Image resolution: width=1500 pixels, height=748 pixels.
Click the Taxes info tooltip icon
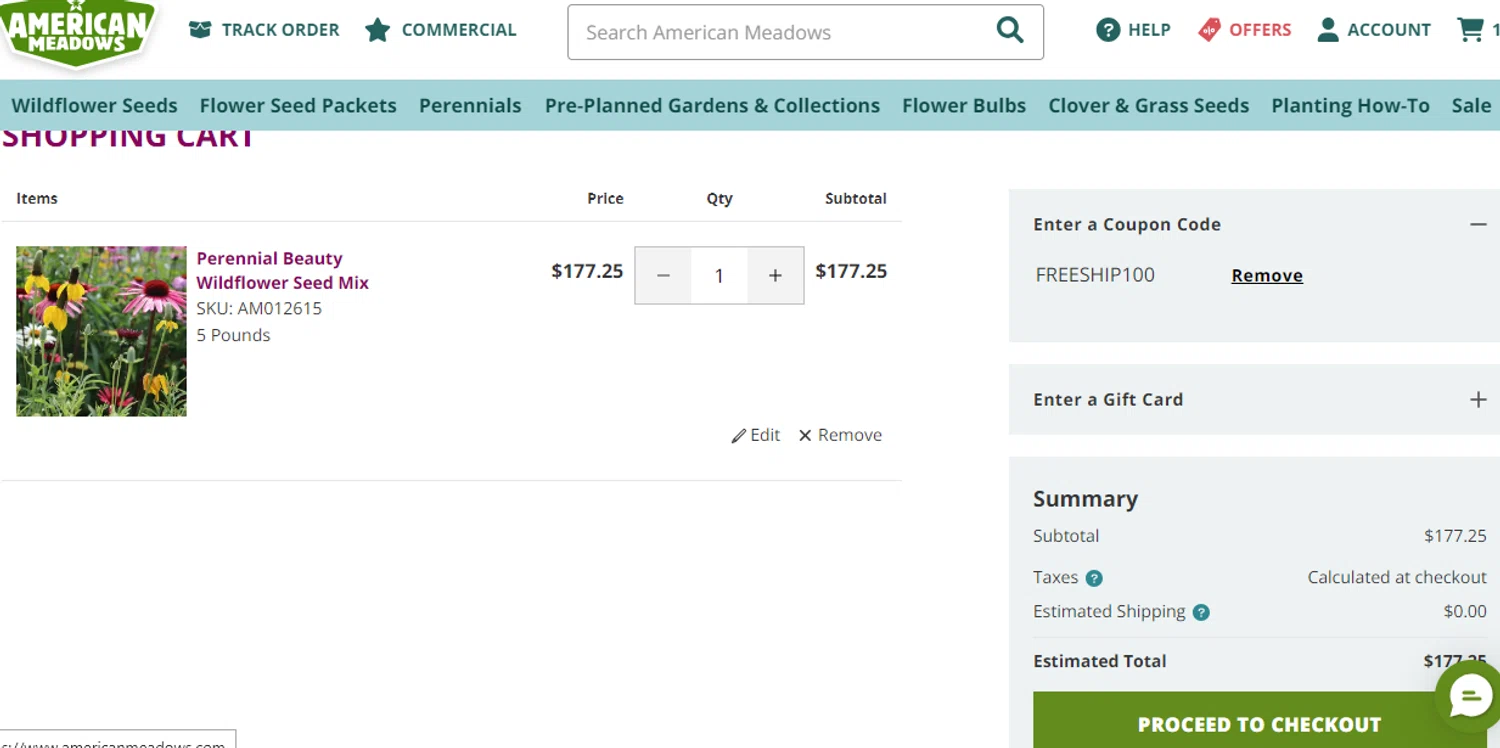(x=1094, y=578)
